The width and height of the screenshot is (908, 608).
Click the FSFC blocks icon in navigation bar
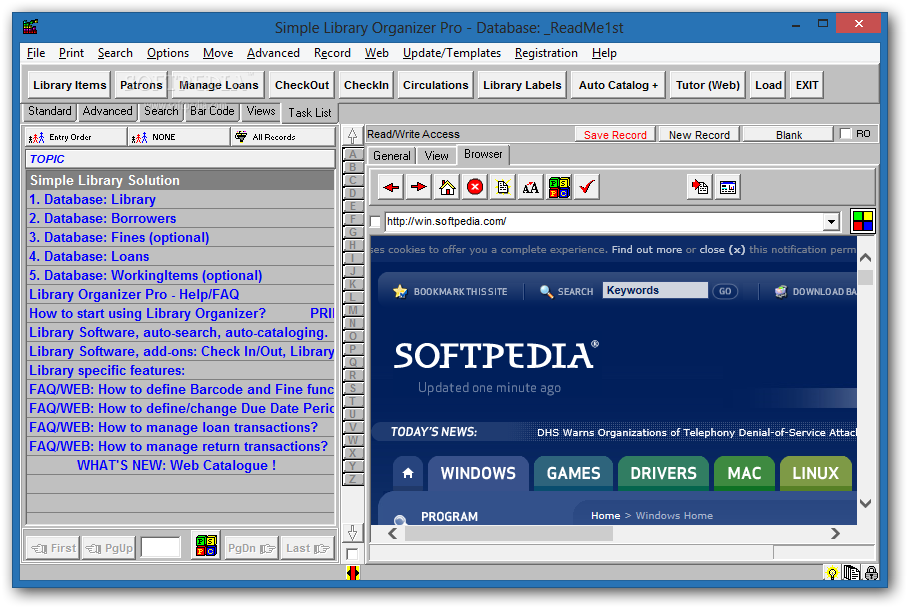(206, 546)
